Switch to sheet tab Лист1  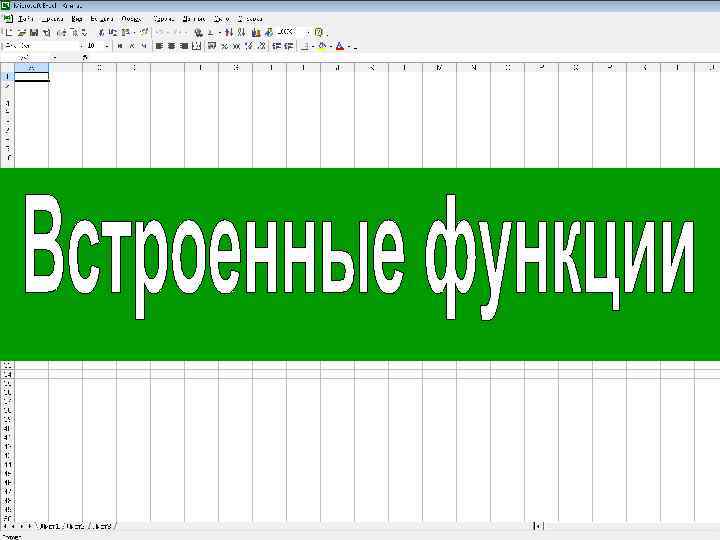pyautogui.click(x=50, y=526)
